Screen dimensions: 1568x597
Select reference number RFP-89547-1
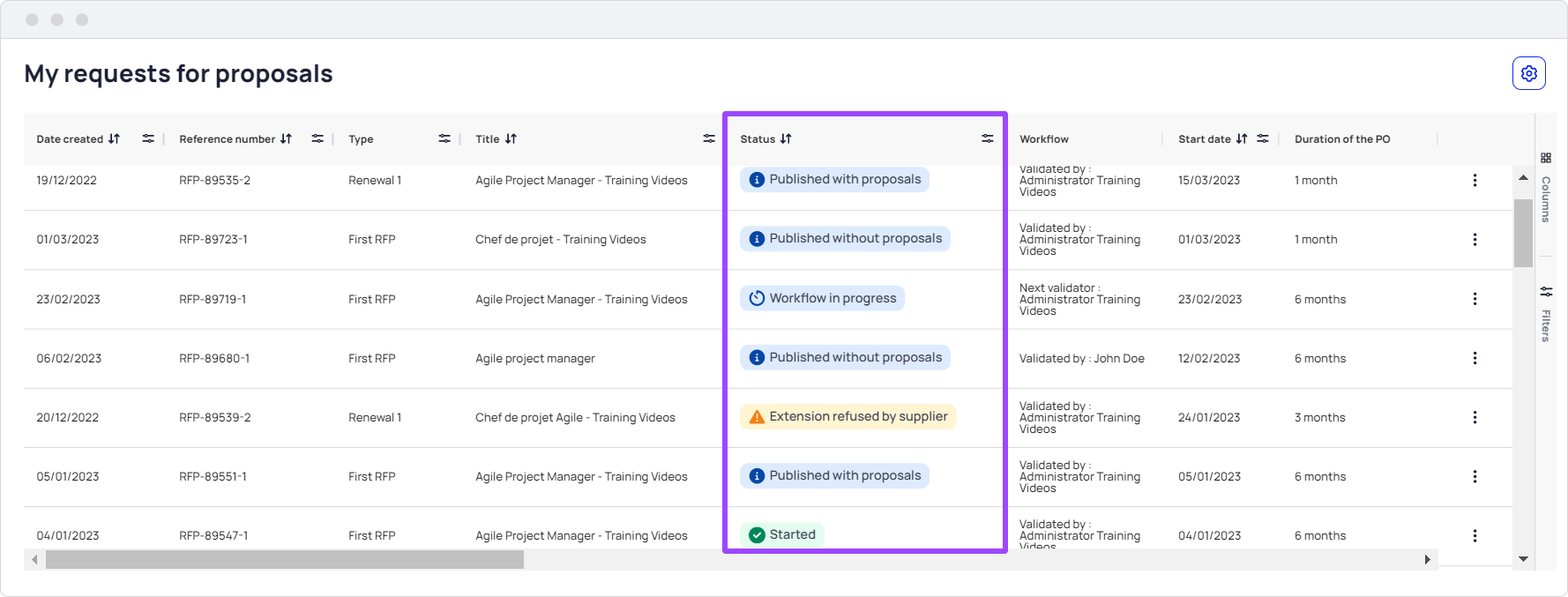click(x=213, y=536)
